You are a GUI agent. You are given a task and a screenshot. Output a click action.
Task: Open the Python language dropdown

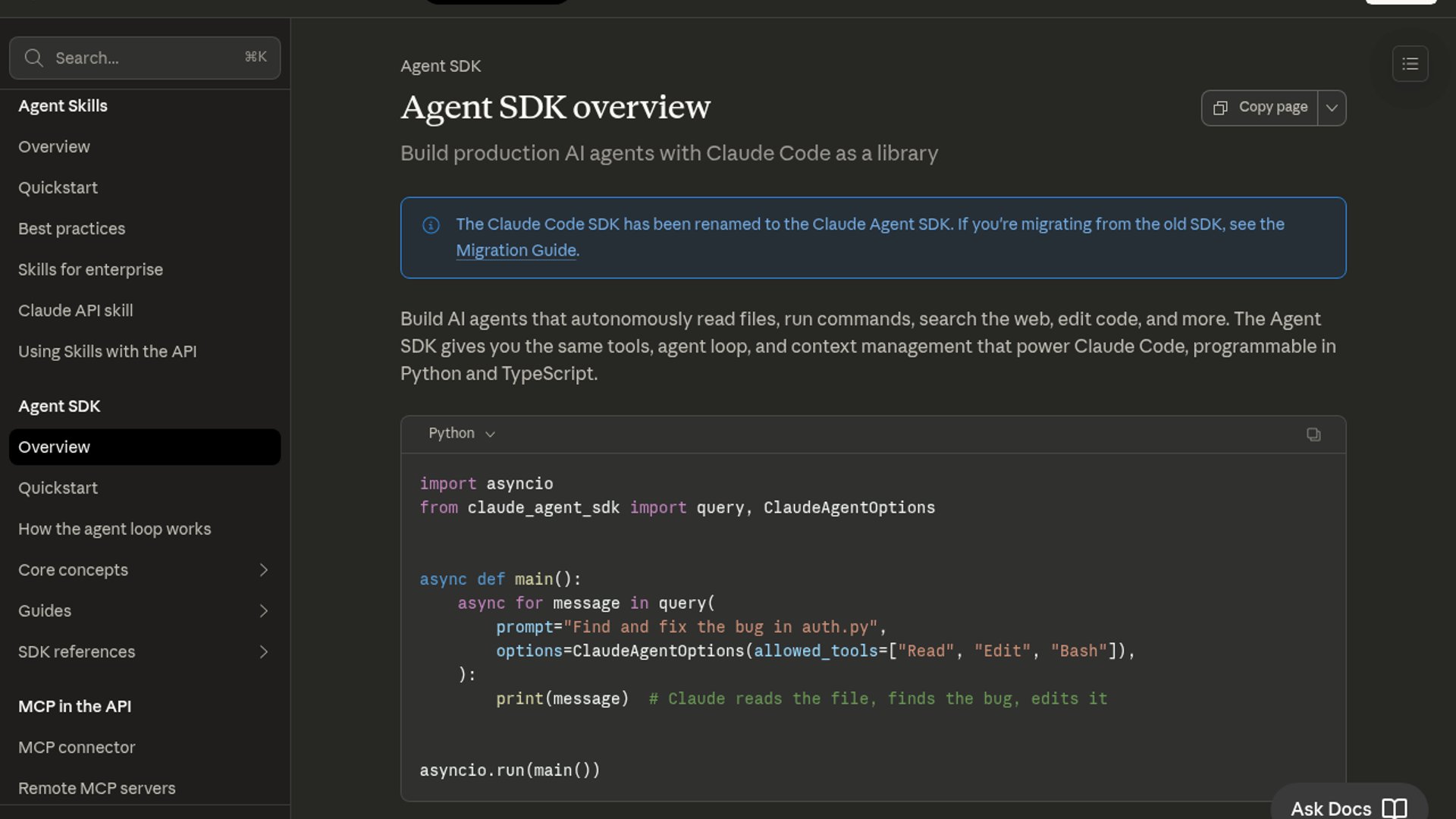pos(461,434)
